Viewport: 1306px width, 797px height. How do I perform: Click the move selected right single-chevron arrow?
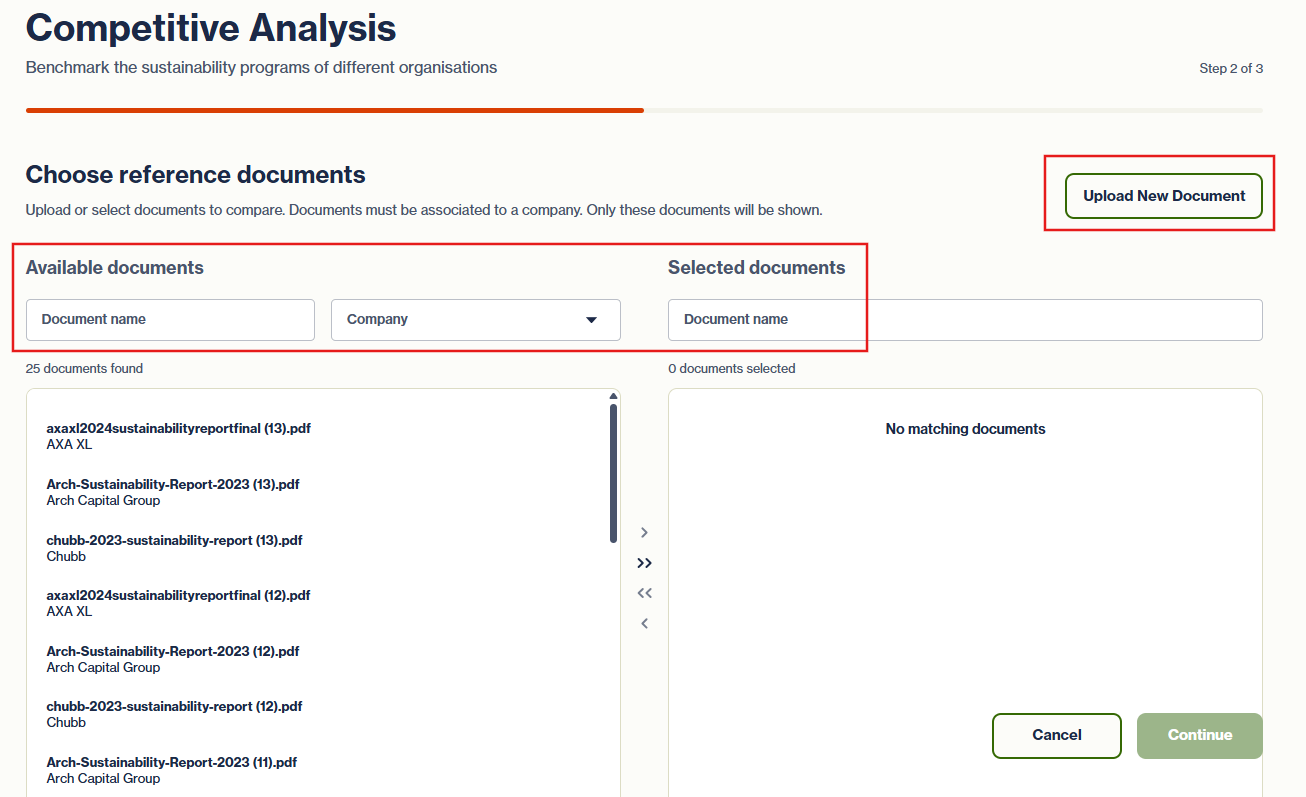pos(644,533)
